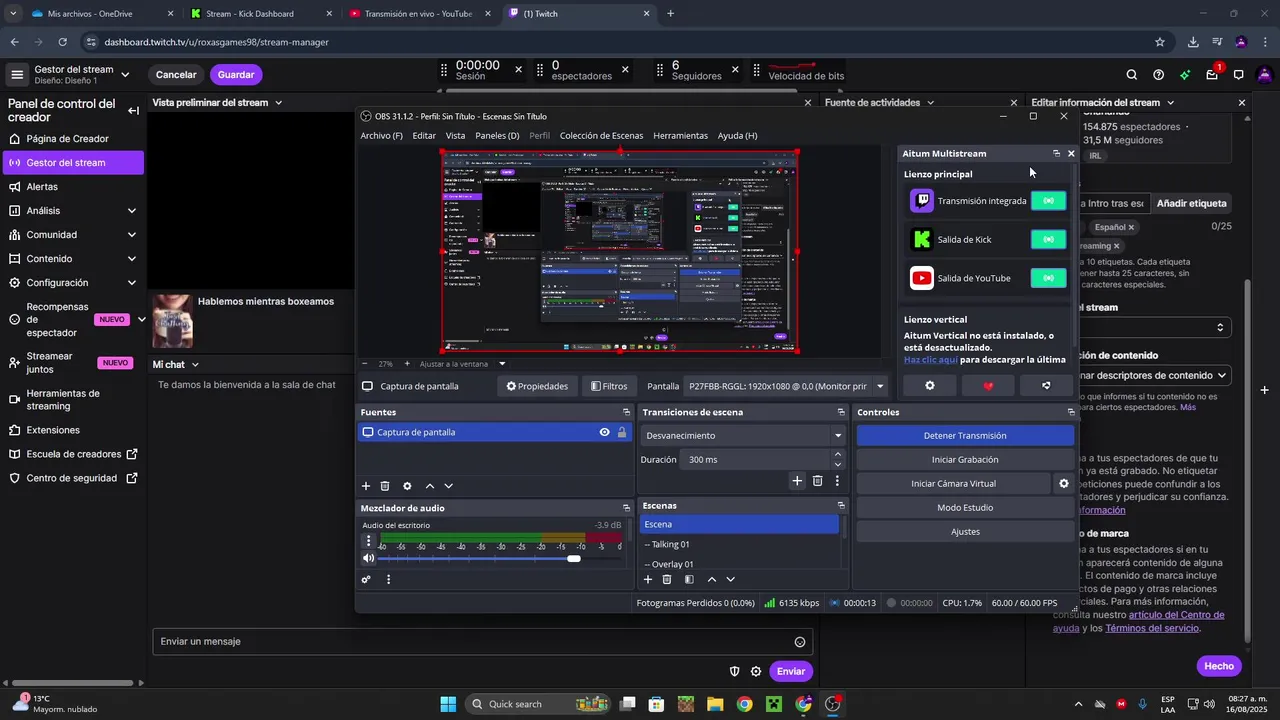Toggle Salida de Kick output

click(x=1048, y=240)
